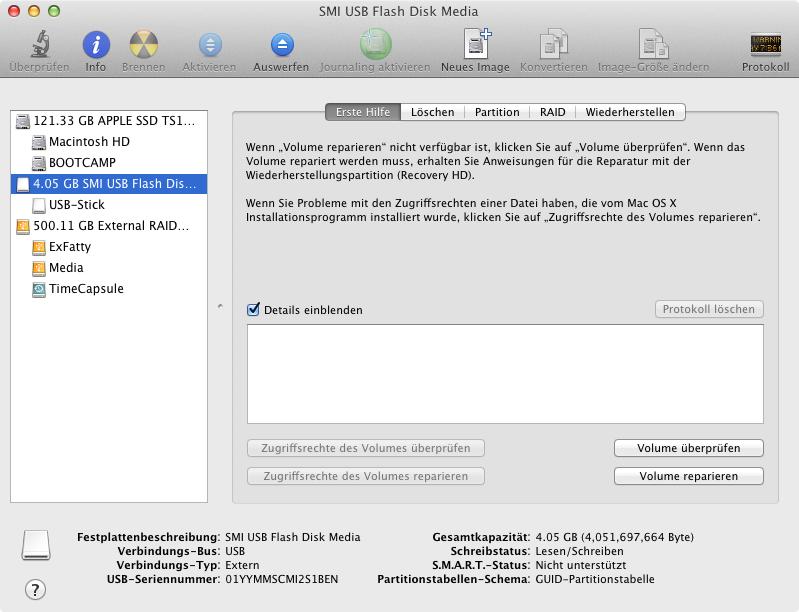Select Macintosh HD in sidebar
799x612 pixels.
click(x=109, y=142)
